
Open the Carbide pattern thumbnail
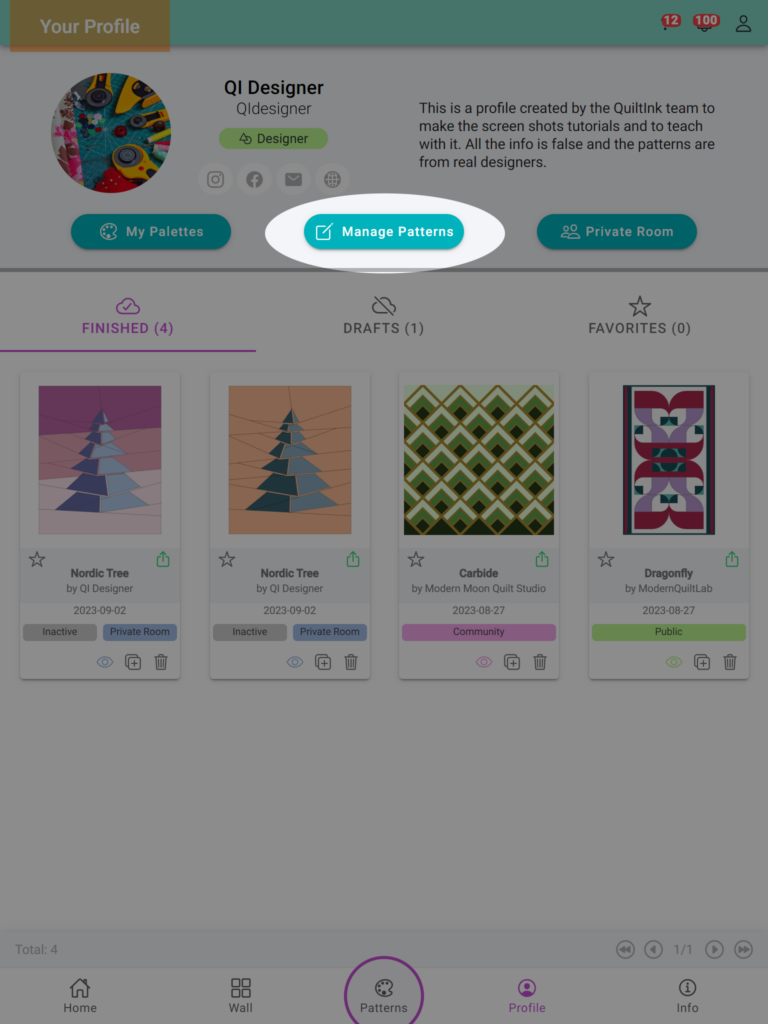[479, 460]
